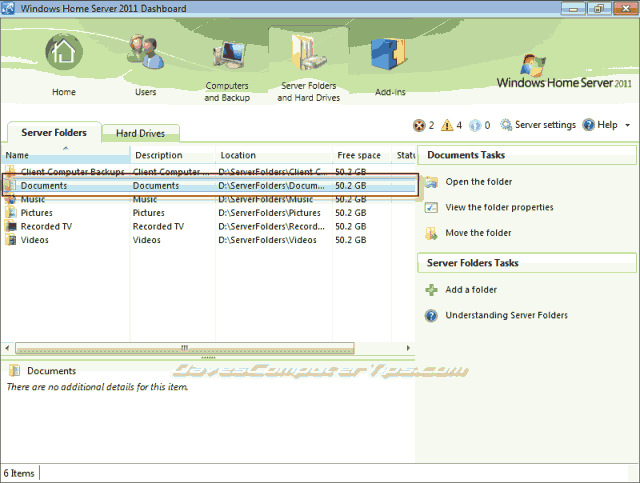Click the Recorded TV description cell
The height and width of the screenshot is (483, 640).
[158, 226]
